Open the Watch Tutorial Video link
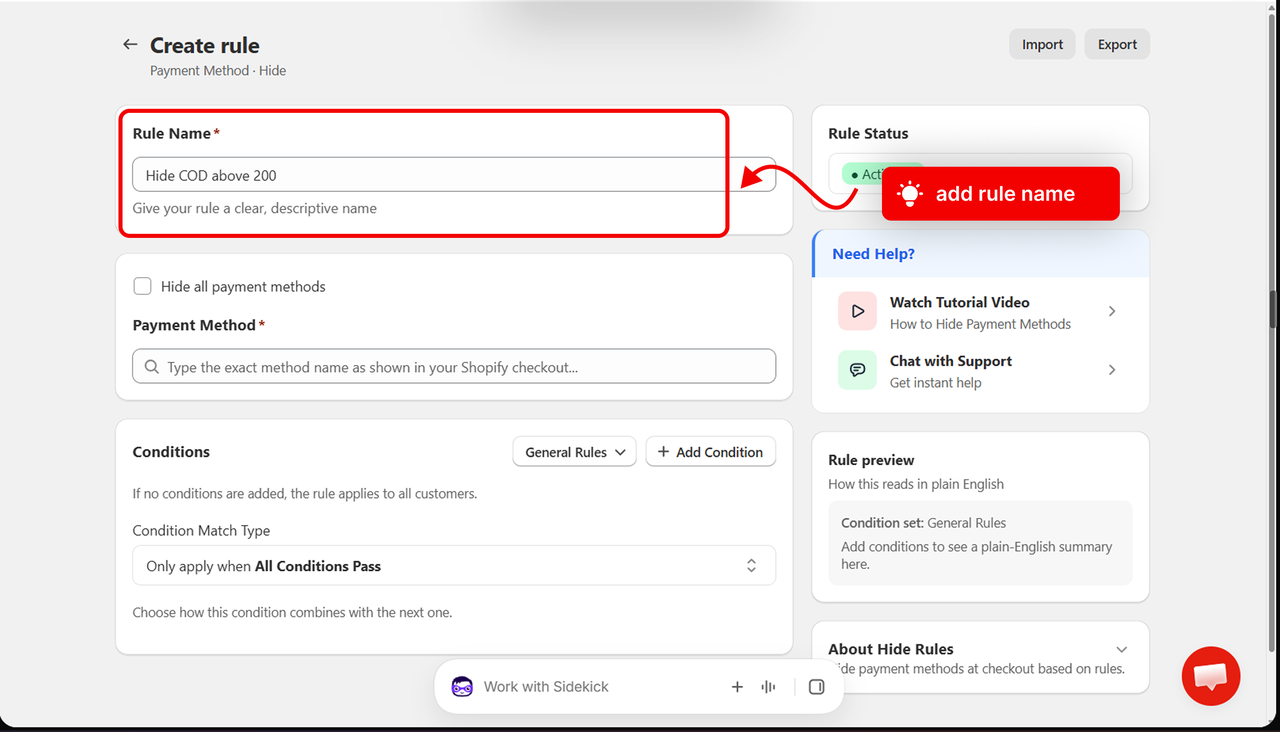This screenshot has width=1280, height=732. click(x=980, y=312)
